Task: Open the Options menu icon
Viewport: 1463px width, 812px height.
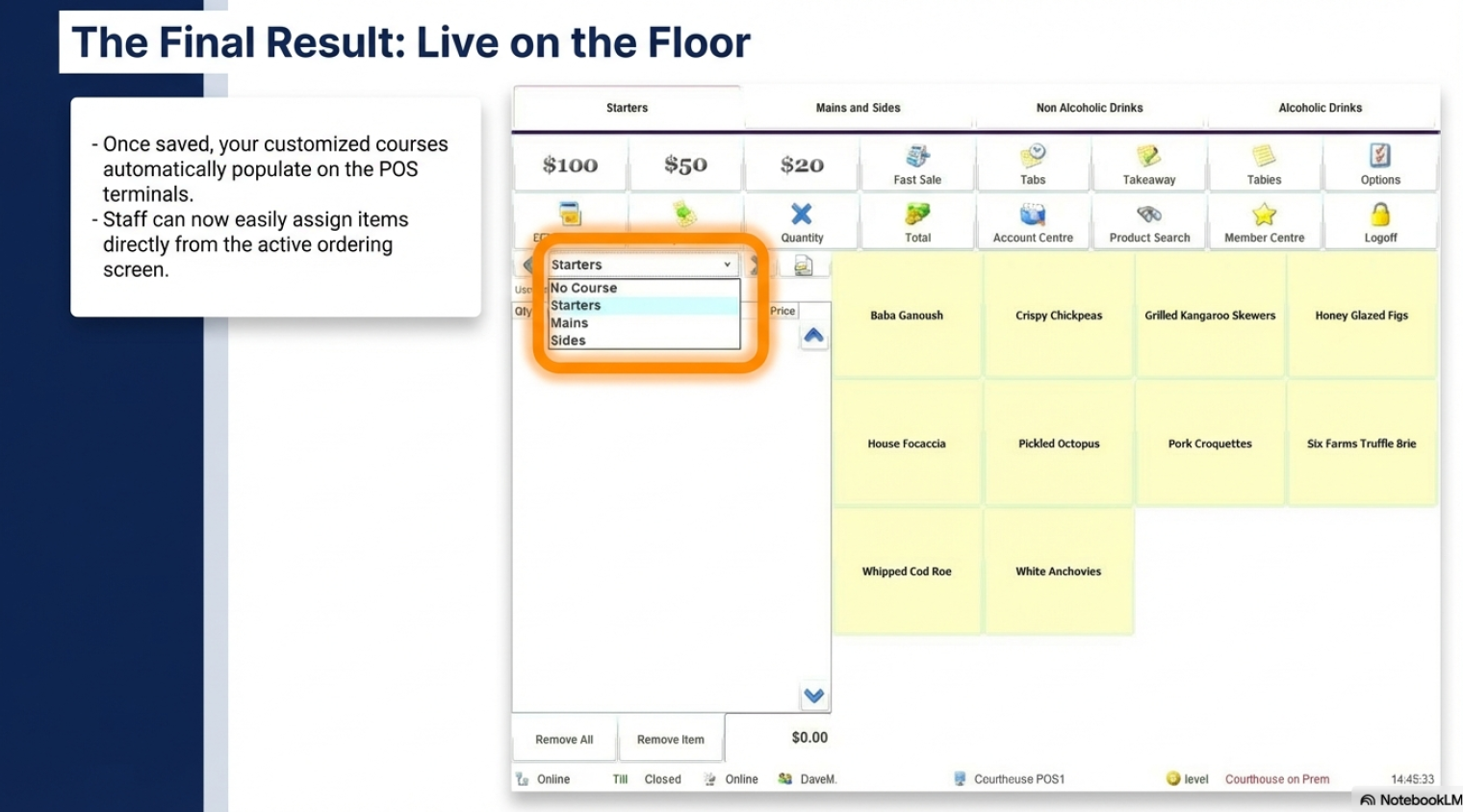Action: (x=1380, y=157)
